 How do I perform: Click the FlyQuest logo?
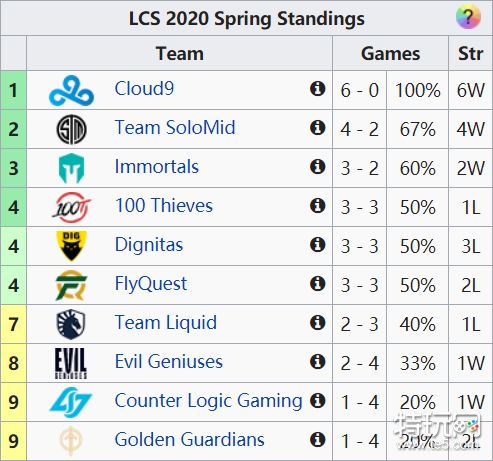(x=71, y=285)
